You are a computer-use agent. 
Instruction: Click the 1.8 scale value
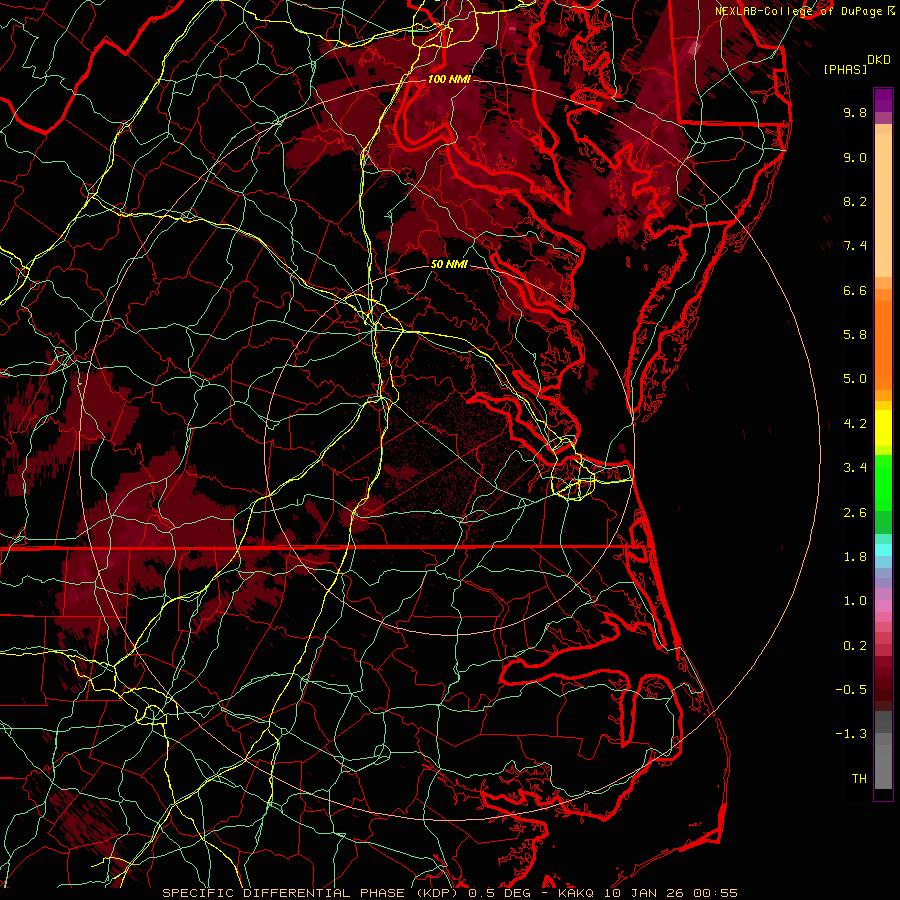point(855,557)
